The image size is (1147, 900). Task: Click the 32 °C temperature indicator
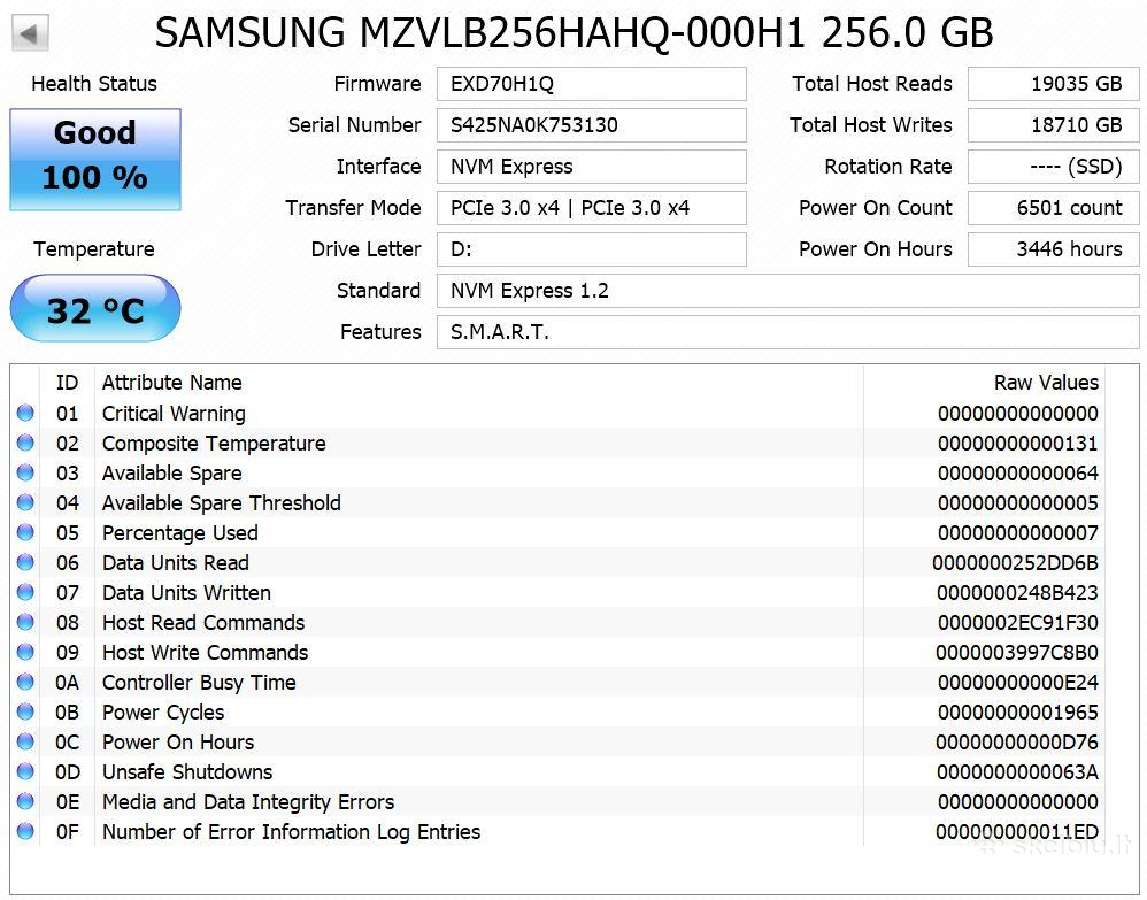pos(95,309)
